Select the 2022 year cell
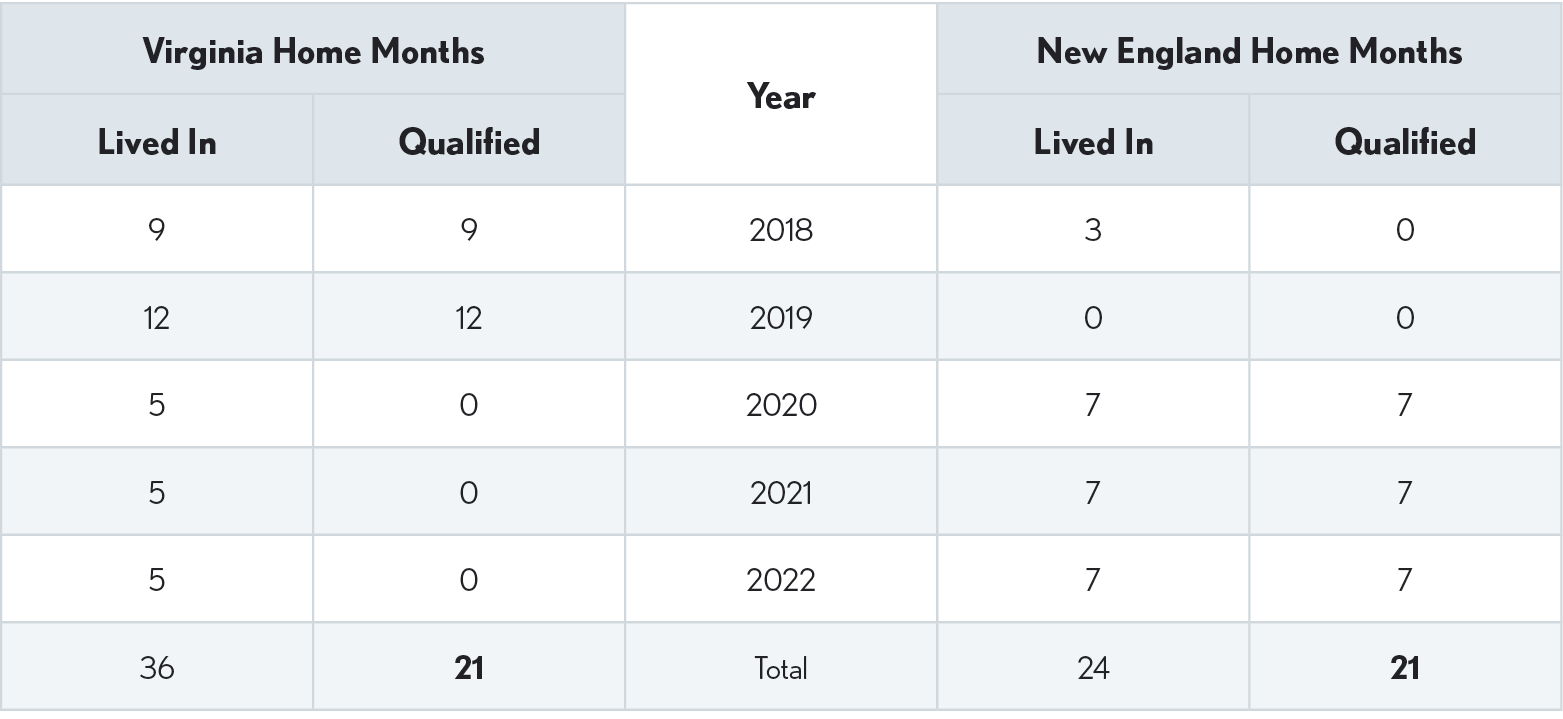This screenshot has width=1563, height=719. click(x=781, y=580)
